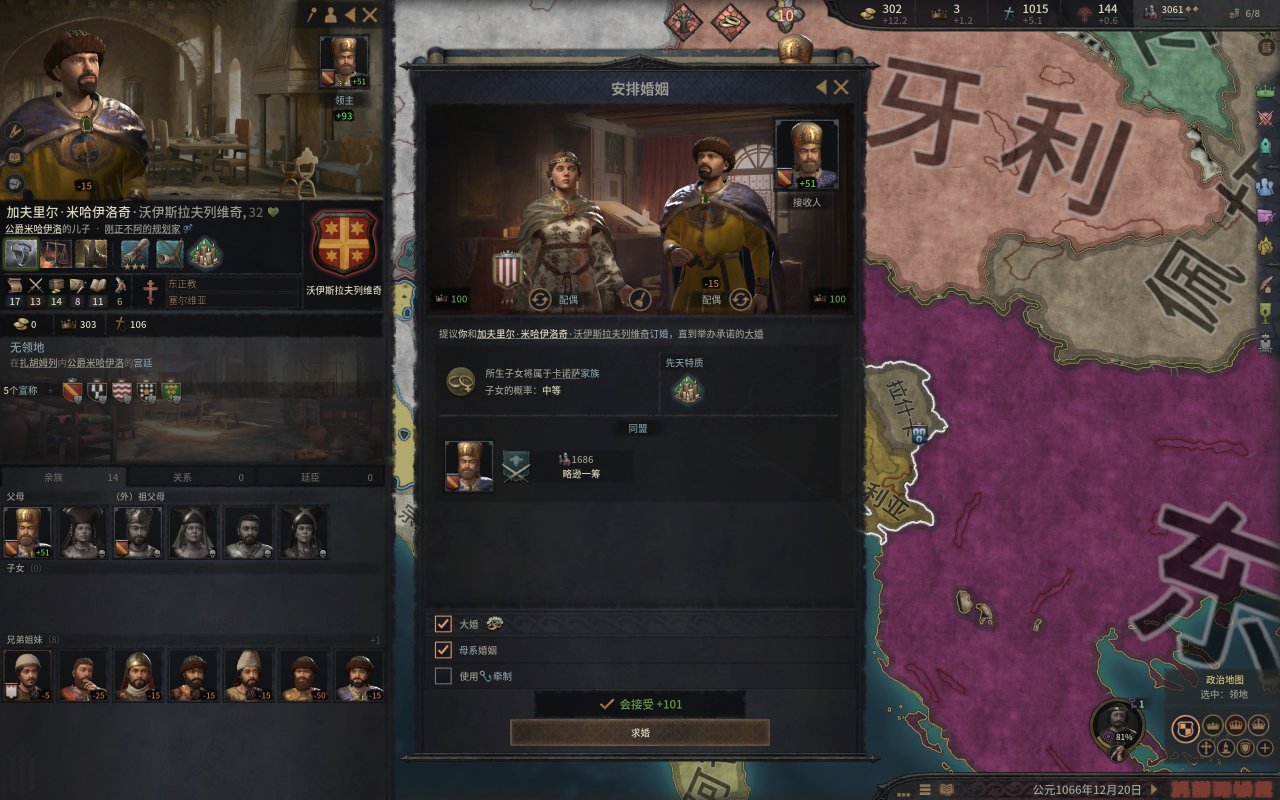Collapse marriage window with the left arrow
1280x800 pixels.
(822, 88)
